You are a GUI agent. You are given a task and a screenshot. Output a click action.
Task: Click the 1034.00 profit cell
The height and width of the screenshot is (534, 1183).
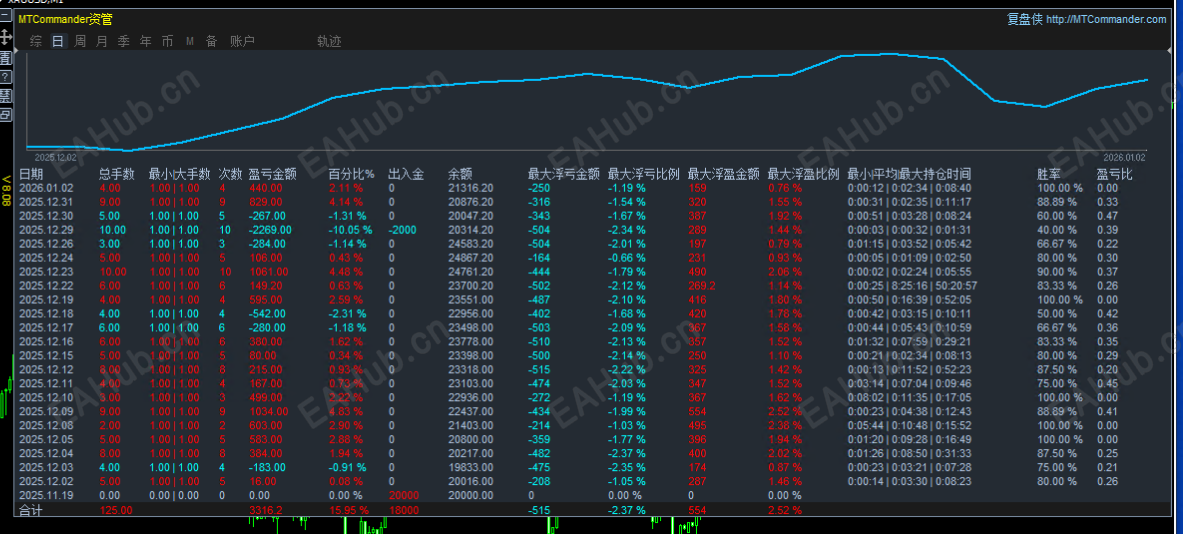pyautogui.click(x=267, y=411)
